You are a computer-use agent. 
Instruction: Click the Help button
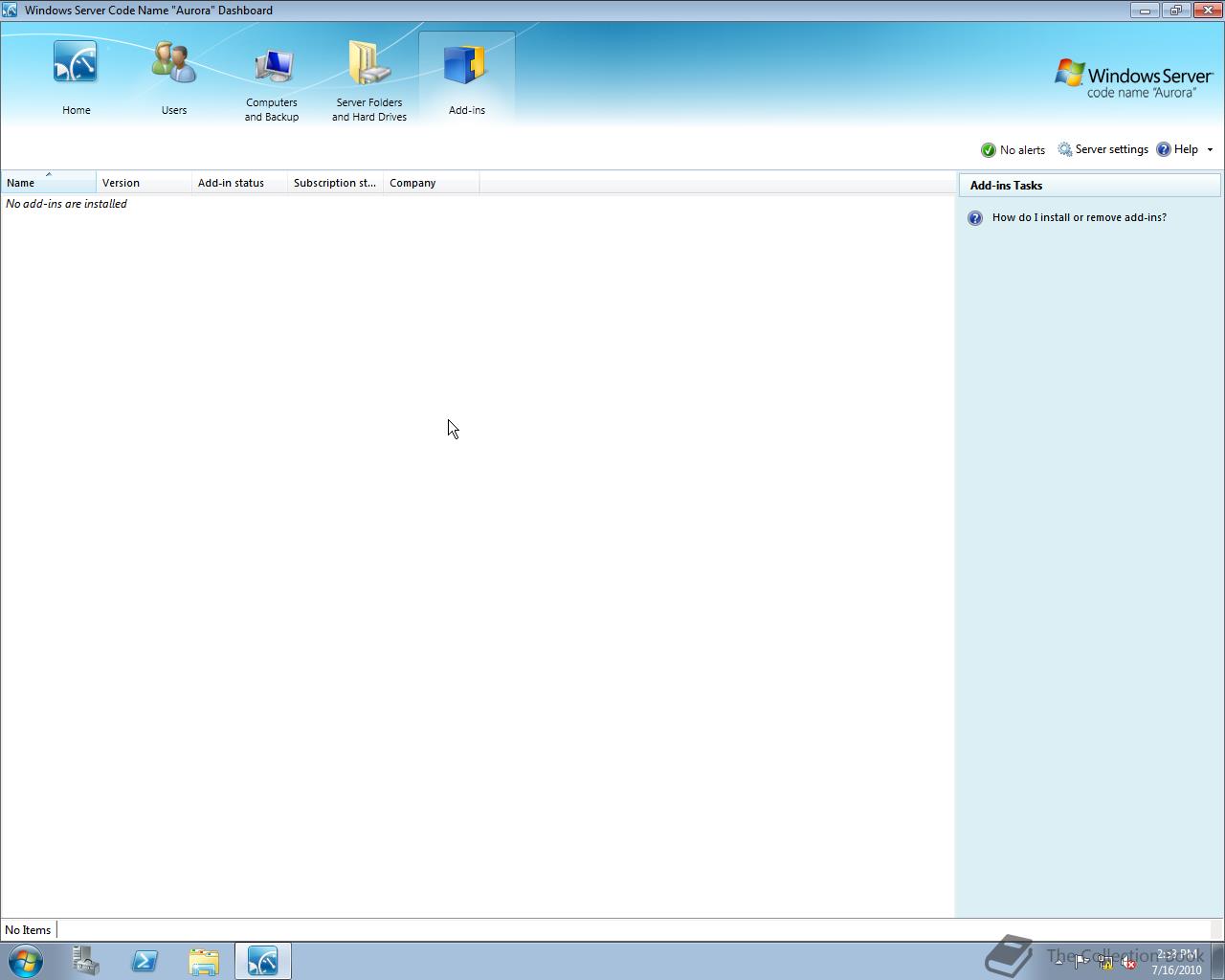pos(1177,149)
